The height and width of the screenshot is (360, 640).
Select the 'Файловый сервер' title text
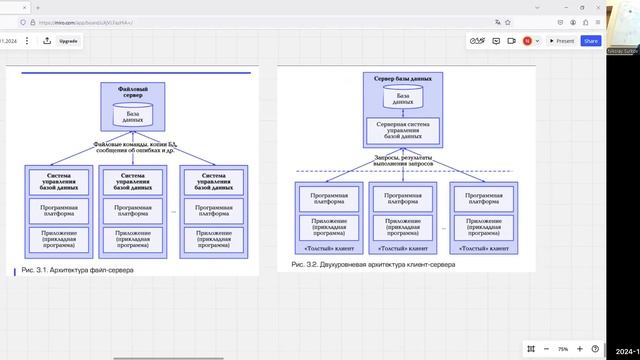click(x=133, y=92)
